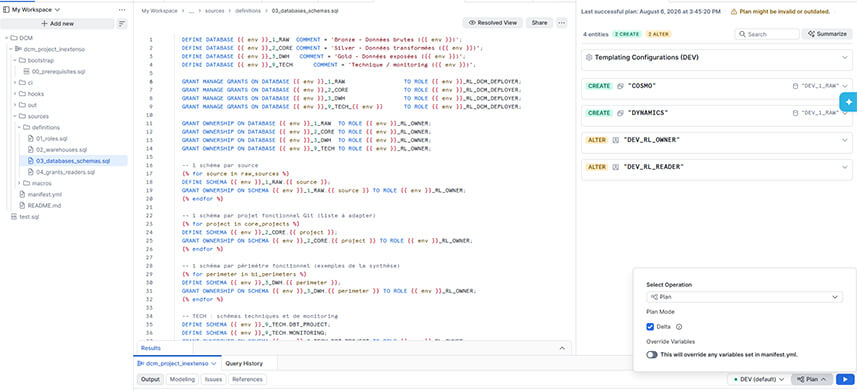Select the Issues tab
The image size is (857, 391).
[x=213, y=379]
